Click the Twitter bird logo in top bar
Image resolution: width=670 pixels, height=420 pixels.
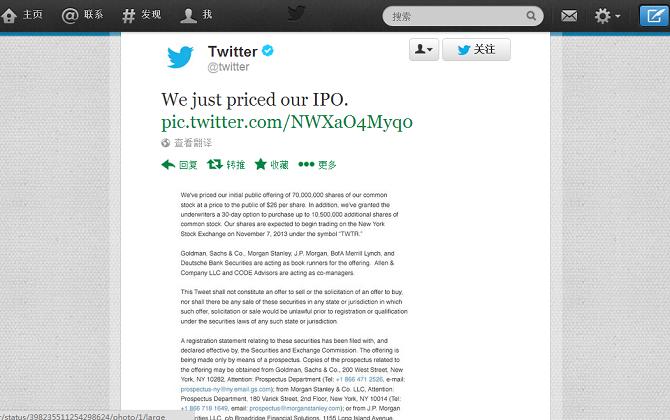(296, 14)
